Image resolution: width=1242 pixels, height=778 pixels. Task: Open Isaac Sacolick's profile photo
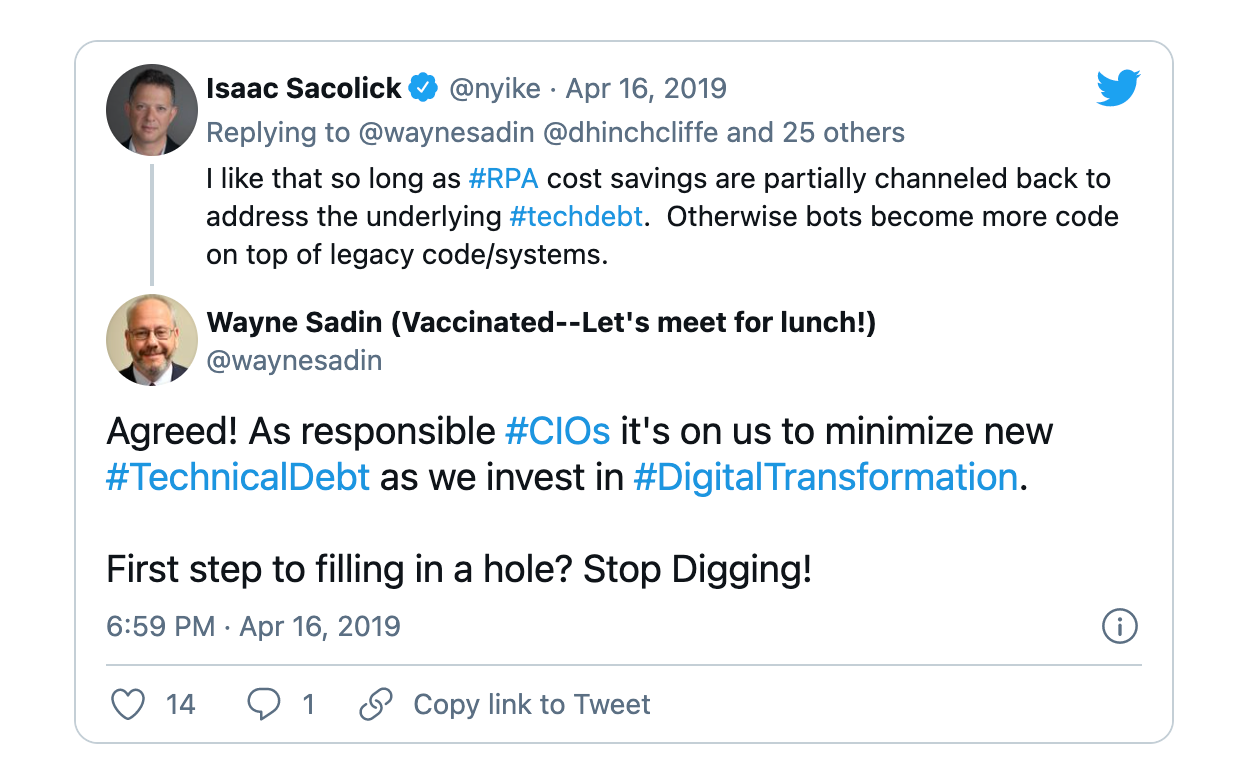coord(152,110)
